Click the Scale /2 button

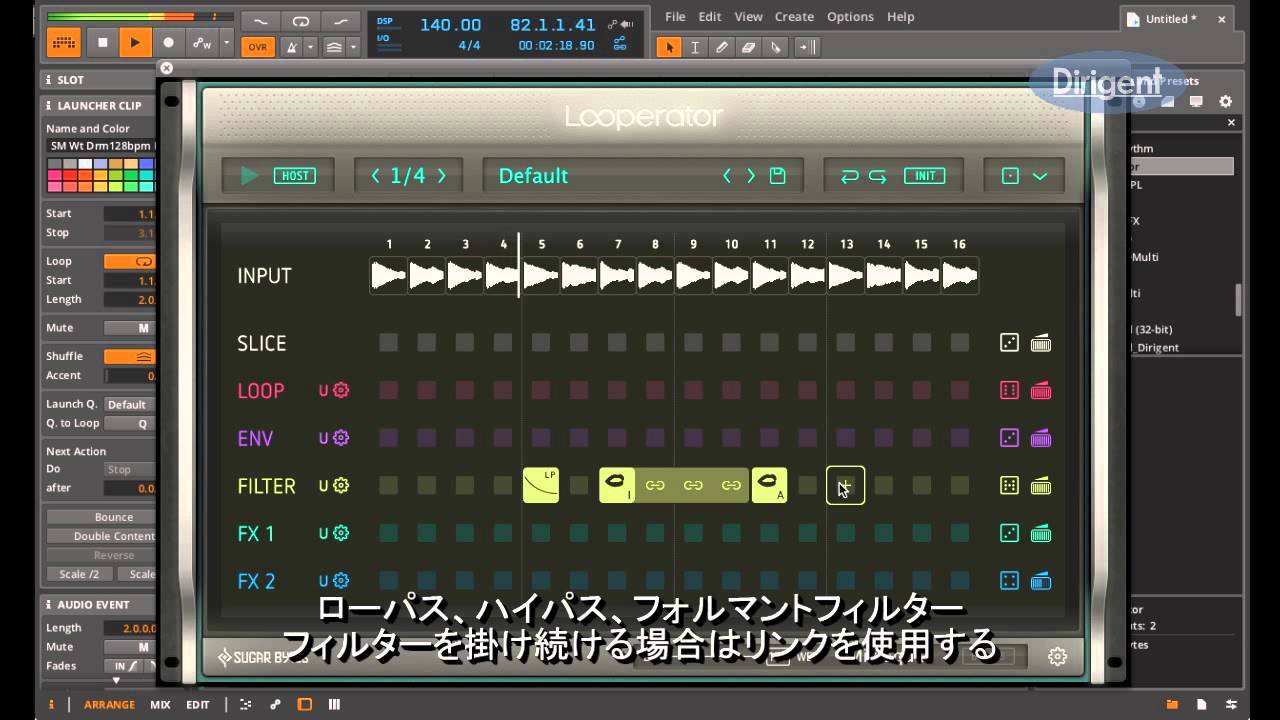80,574
